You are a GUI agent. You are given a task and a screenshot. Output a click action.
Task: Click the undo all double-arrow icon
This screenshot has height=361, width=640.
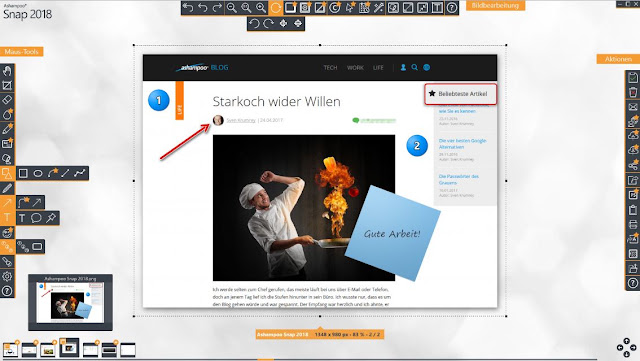click(x=188, y=8)
